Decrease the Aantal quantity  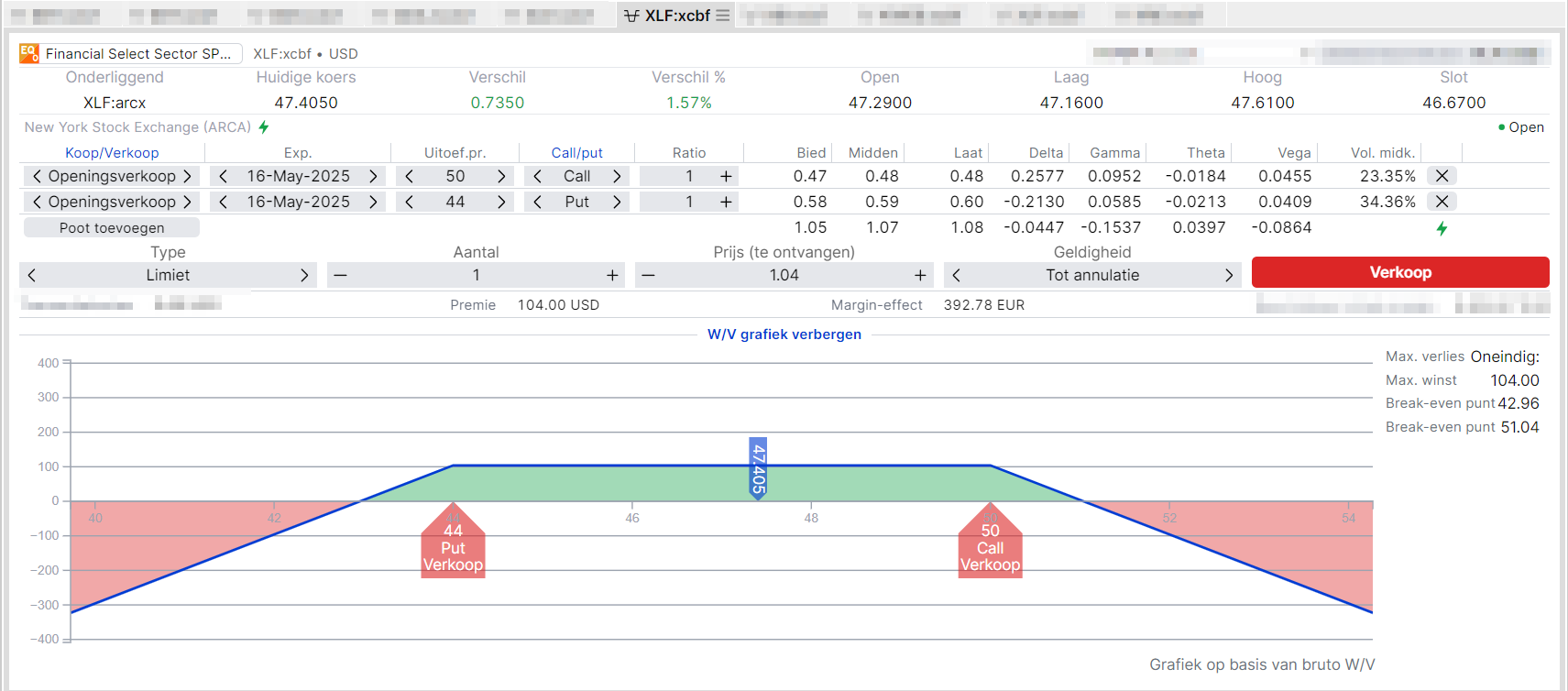340,275
